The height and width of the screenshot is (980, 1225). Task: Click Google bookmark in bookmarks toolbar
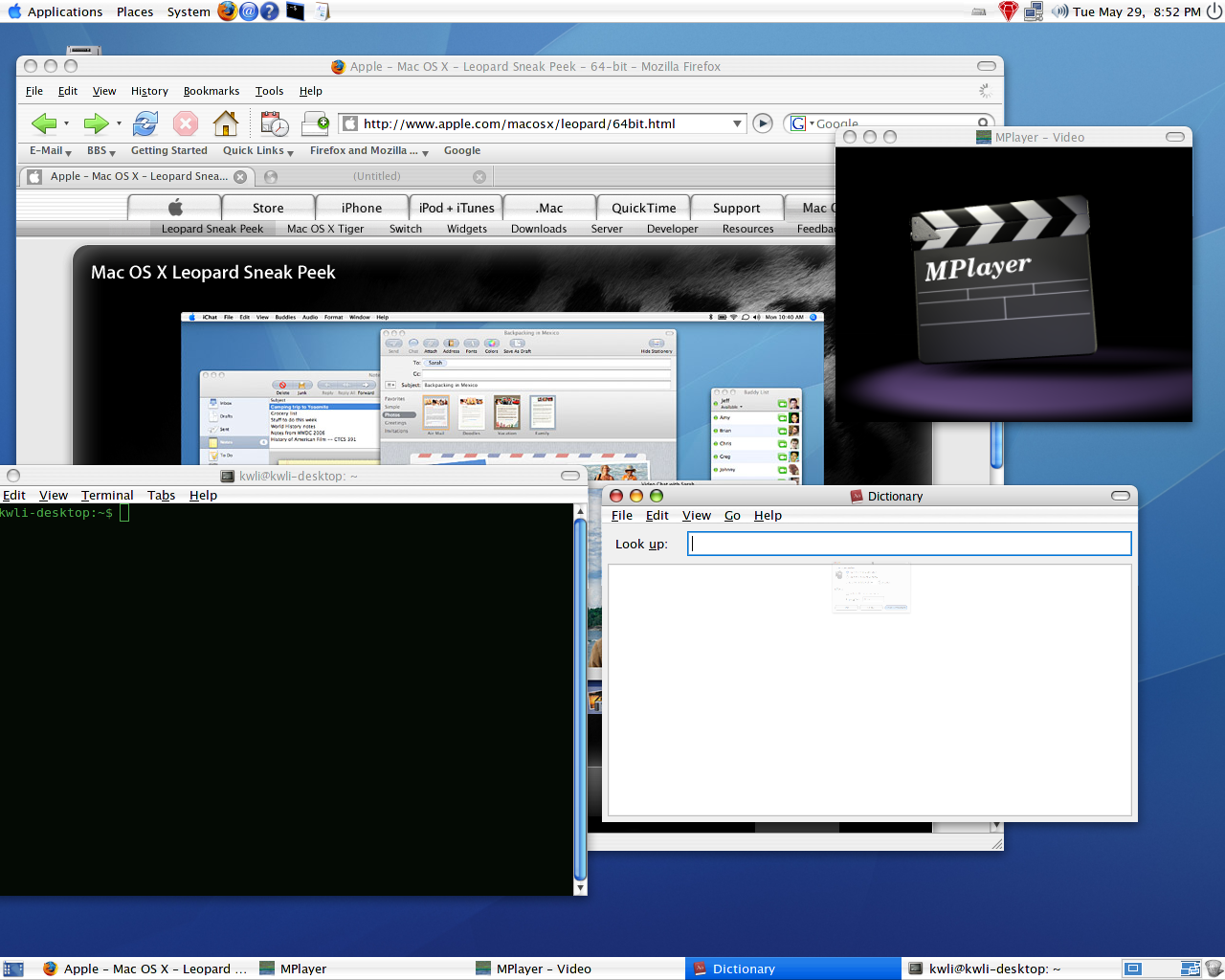[462, 151]
